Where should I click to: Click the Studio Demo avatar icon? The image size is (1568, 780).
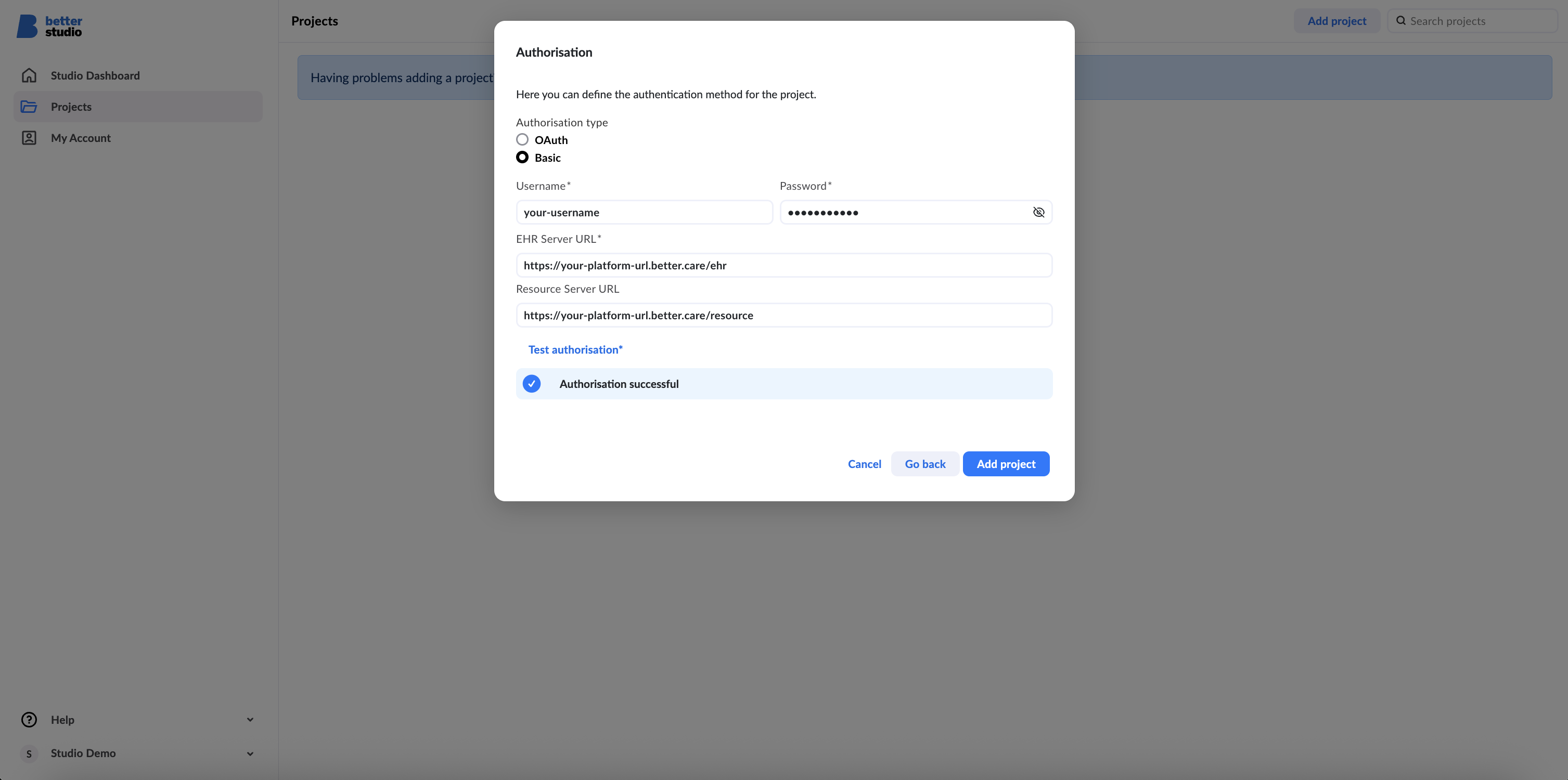(x=29, y=753)
